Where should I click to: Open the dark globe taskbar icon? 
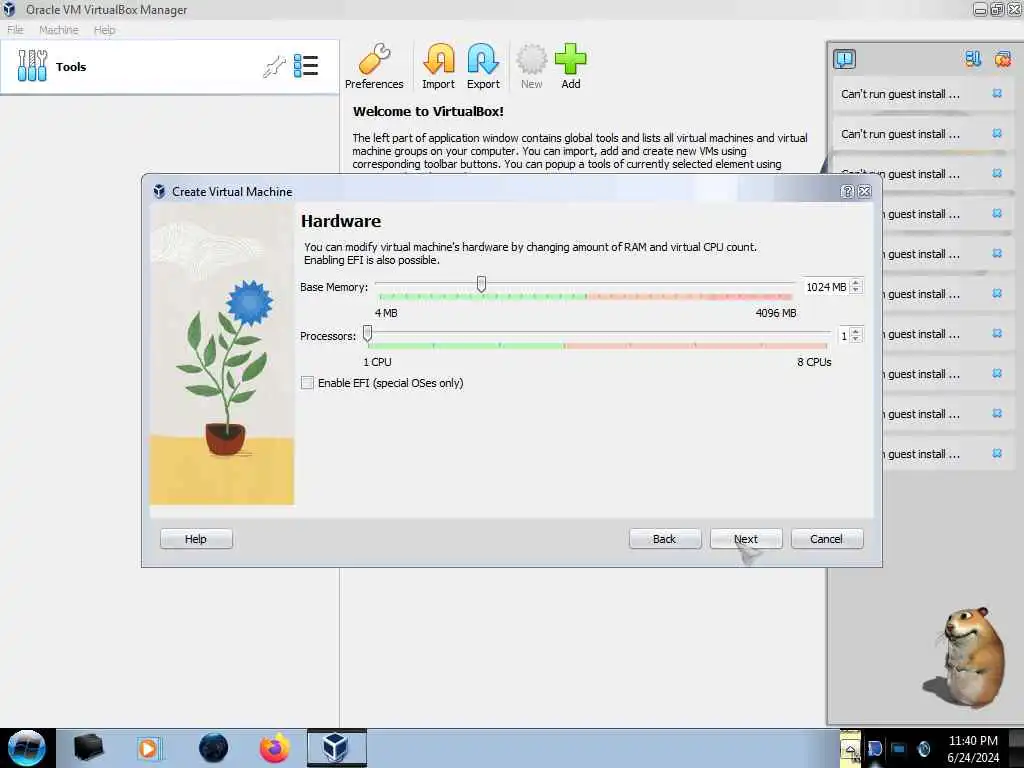(213, 748)
